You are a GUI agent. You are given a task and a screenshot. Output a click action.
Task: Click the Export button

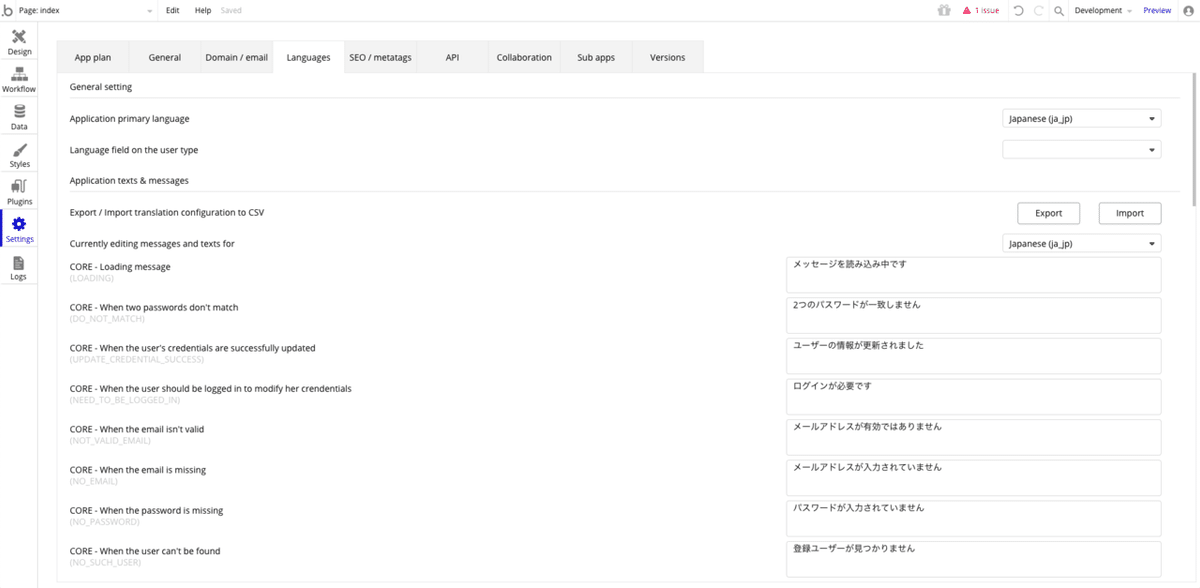click(x=1048, y=213)
